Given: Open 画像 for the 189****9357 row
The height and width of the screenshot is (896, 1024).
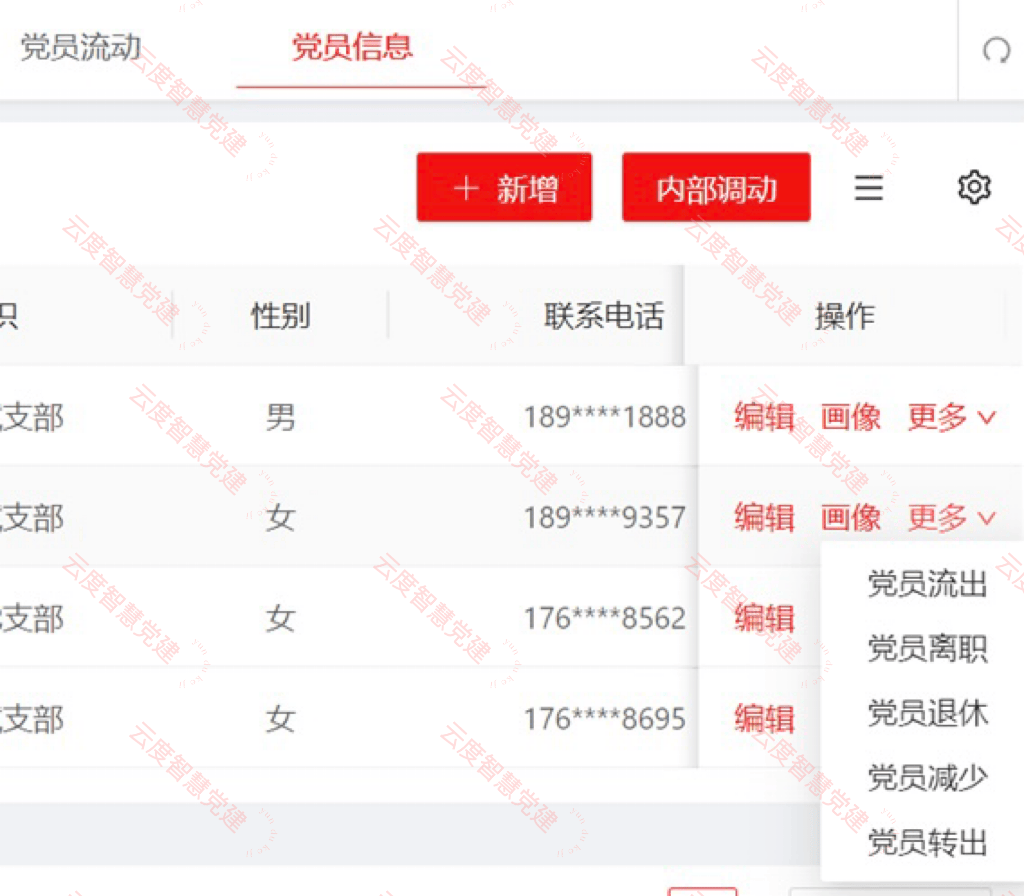Looking at the screenshot, I should tap(850, 518).
